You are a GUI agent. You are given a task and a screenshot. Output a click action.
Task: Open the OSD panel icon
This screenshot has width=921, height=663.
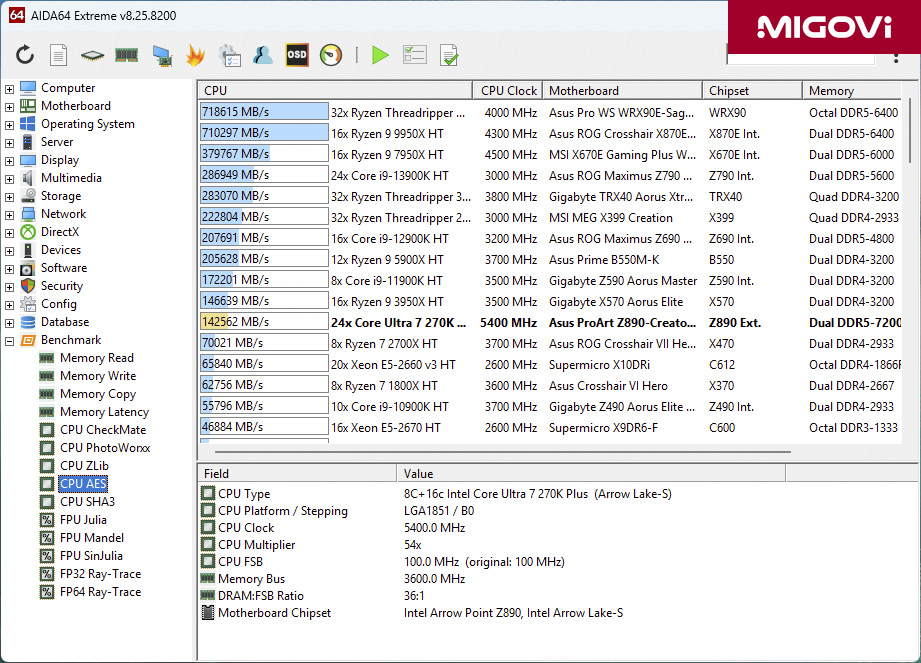point(295,55)
